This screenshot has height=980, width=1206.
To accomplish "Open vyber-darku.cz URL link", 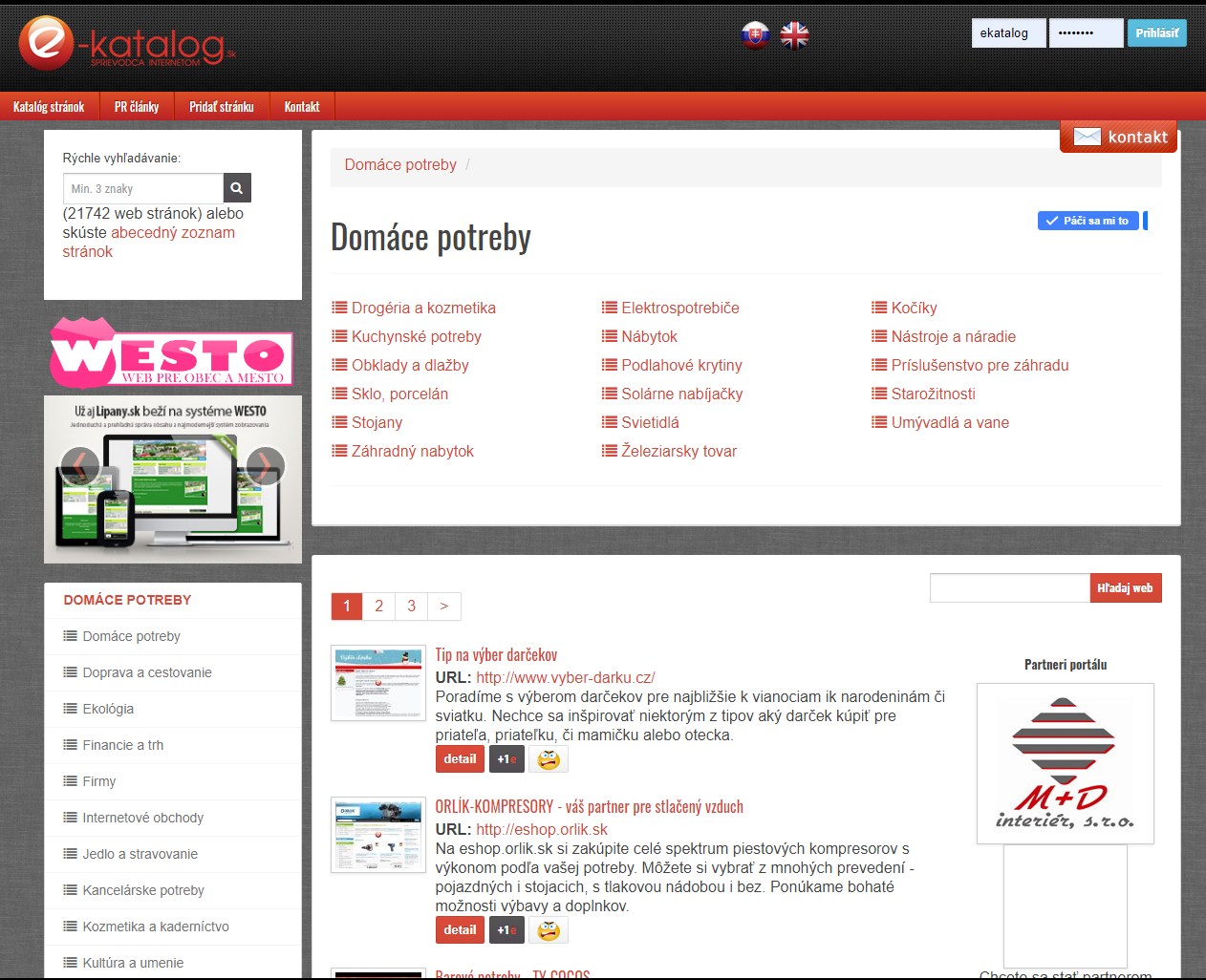I will tap(566, 677).
